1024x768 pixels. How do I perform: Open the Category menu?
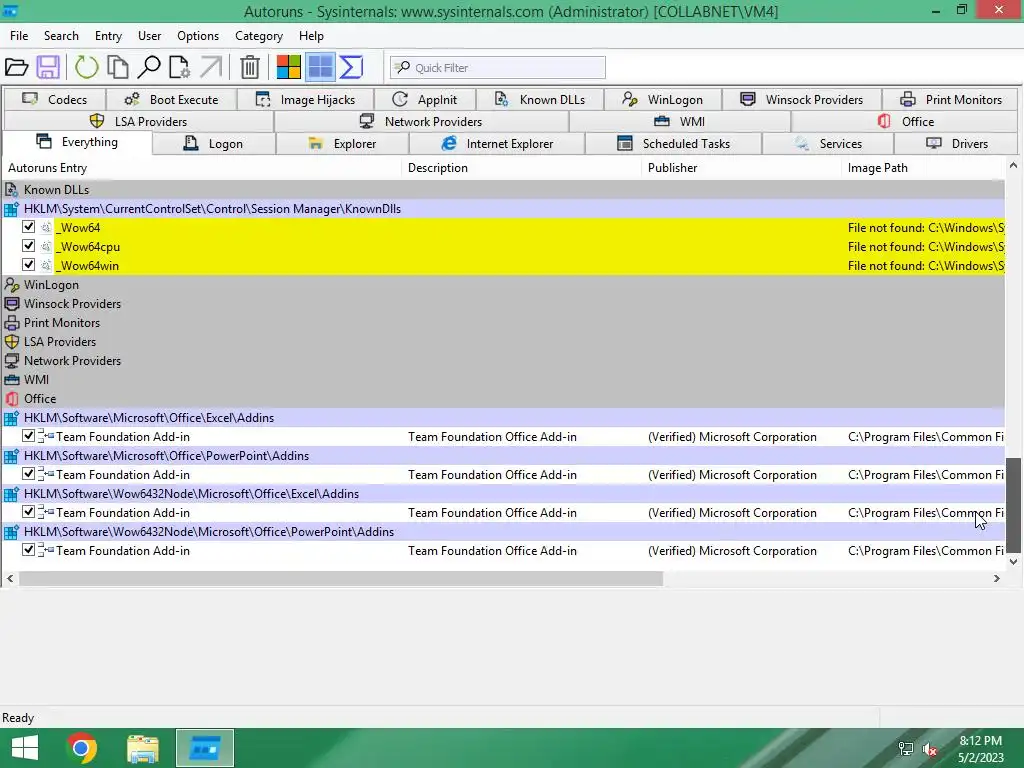click(x=259, y=36)
